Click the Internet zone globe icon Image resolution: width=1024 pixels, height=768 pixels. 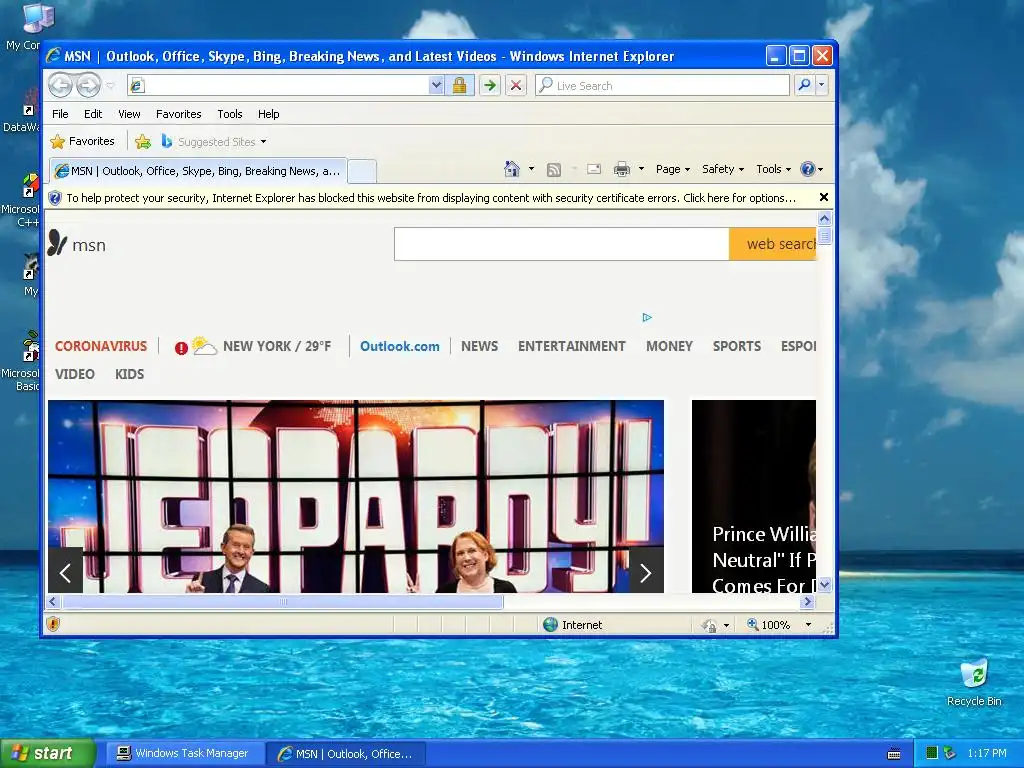click(x=551, y=624)
